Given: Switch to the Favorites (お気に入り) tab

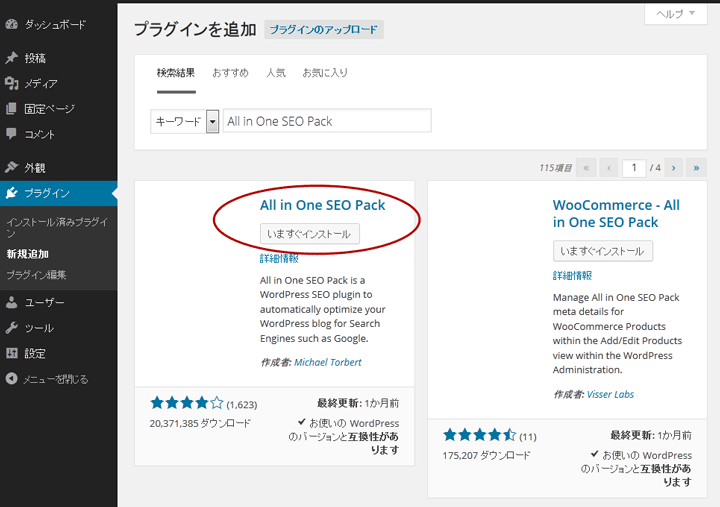Looking at the screenshot, I should tap(325, 73).
